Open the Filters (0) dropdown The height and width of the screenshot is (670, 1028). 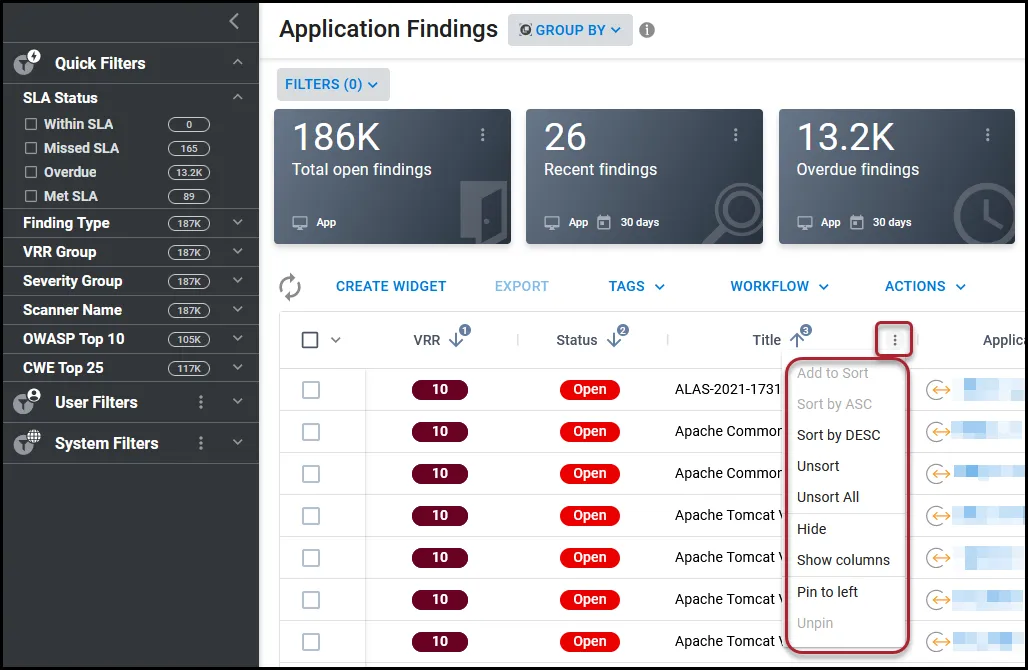[x=332, y=85]
